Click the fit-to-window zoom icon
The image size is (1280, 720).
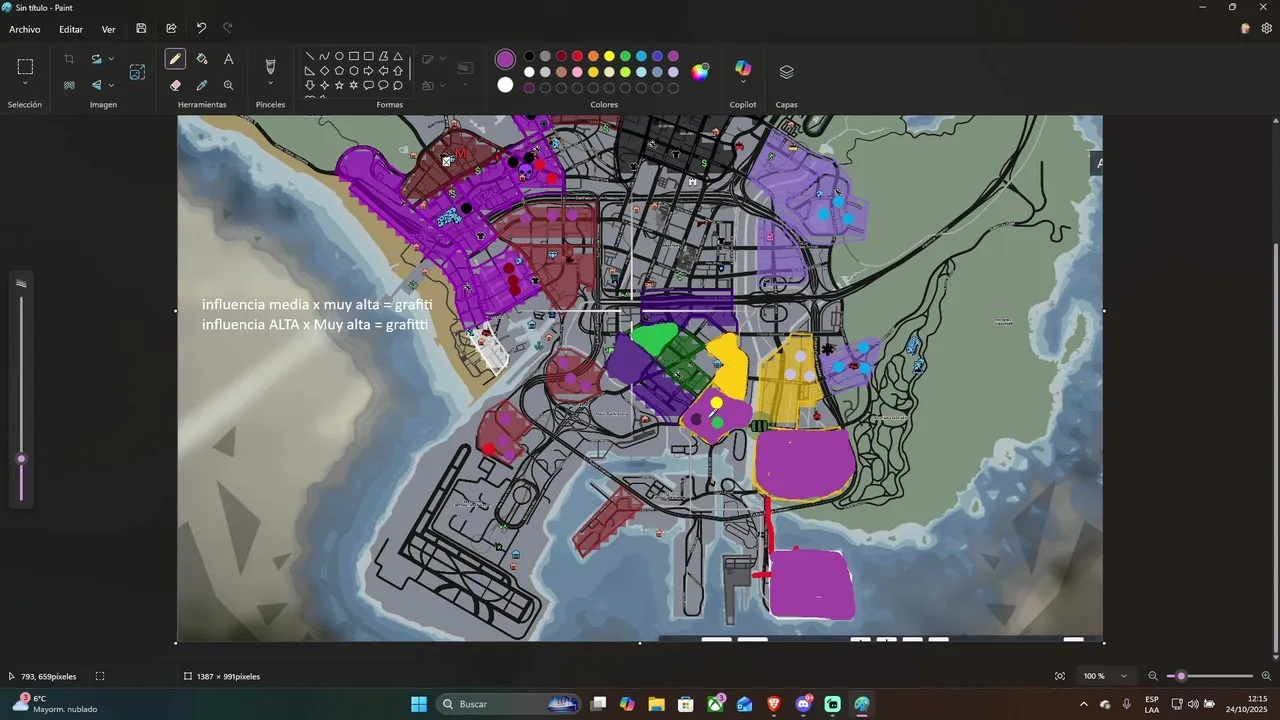tap(1060, 676)
